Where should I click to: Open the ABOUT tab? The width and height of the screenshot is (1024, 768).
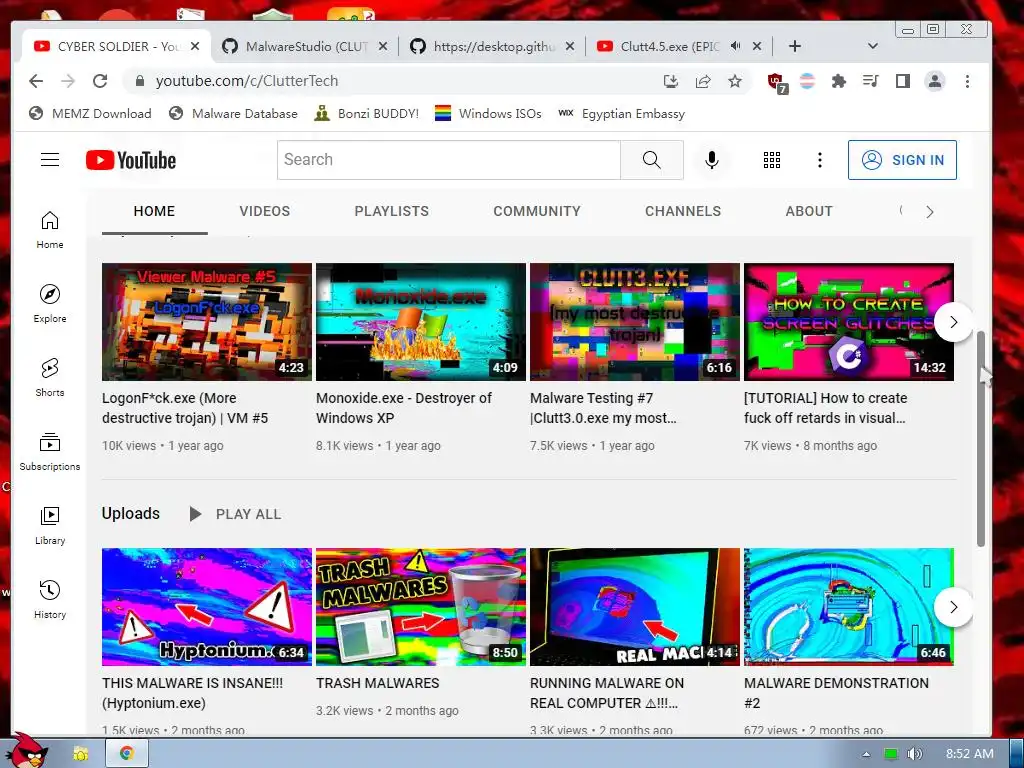pos(809,212)
